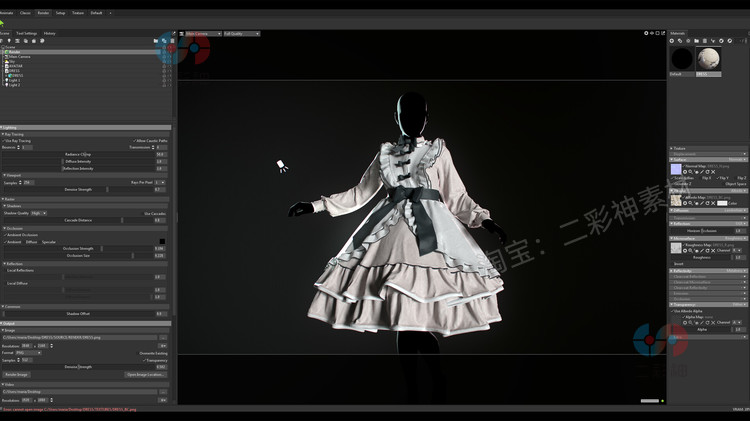Viewport: 750px width, 421px height.
Task: Click the add camera icon in scene toolbar
Action: tap(17, 41)
